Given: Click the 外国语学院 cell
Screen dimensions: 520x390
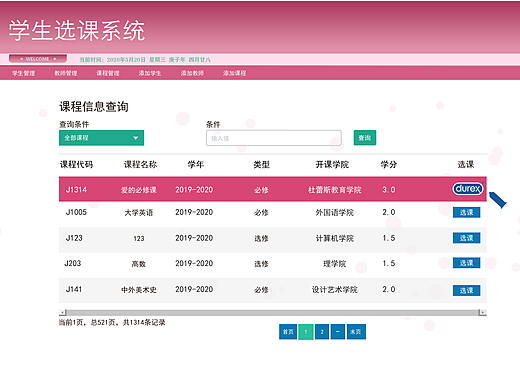Looking at the screenshot, I should pos(335,213).
